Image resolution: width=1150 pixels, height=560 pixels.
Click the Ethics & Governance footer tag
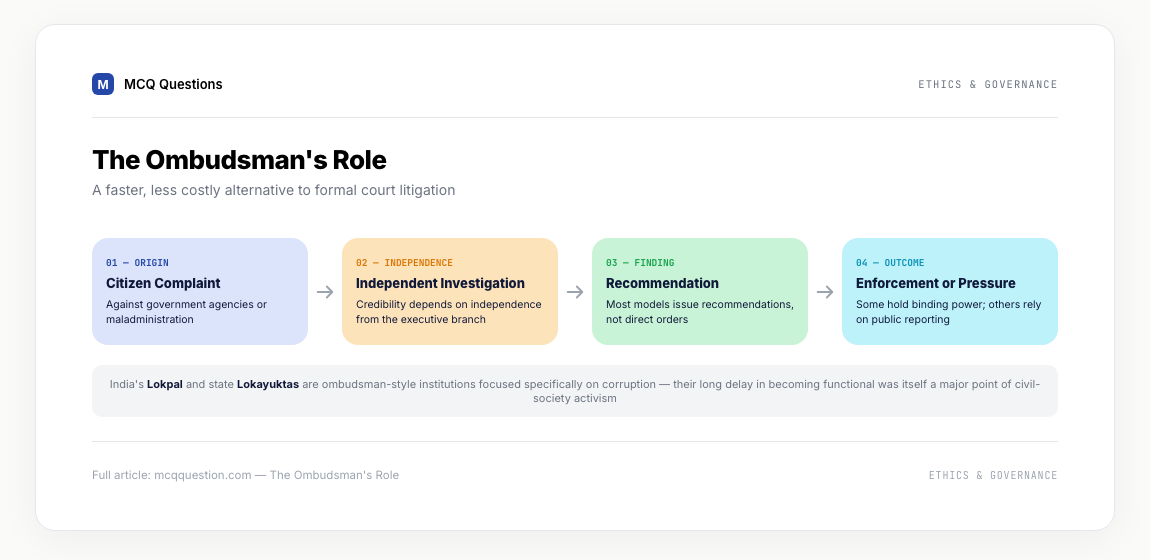point(993,475)
